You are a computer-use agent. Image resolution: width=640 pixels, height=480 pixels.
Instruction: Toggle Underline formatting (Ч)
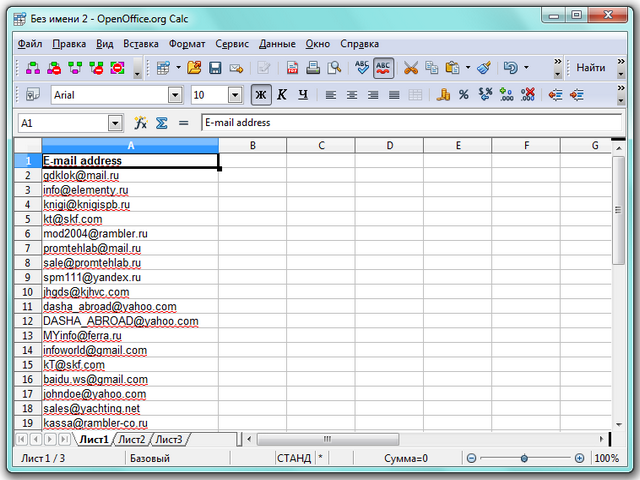(303, 95)
